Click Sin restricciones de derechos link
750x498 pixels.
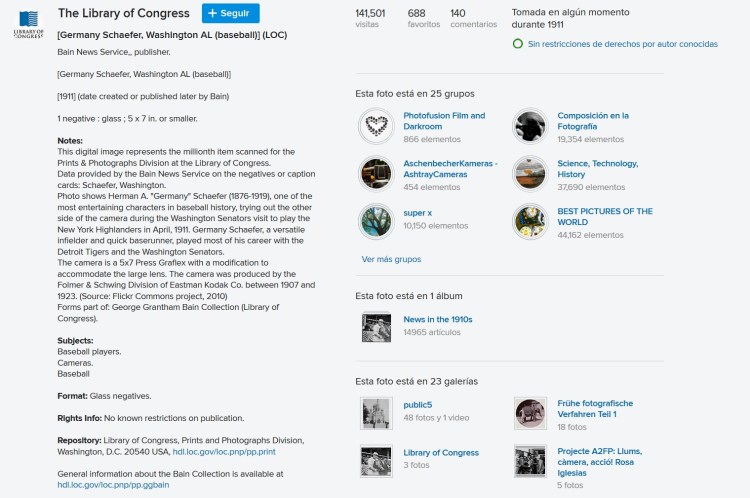click(622, 44)
